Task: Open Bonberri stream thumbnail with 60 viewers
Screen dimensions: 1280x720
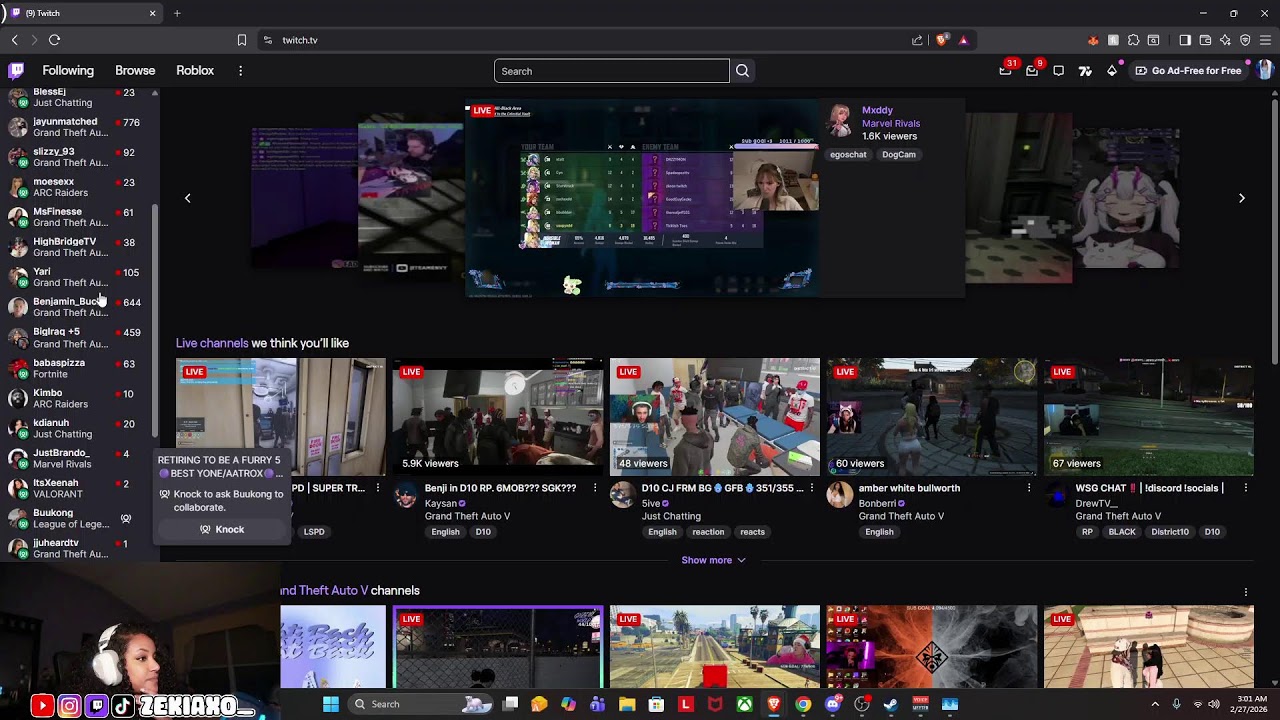Action: [x=931, y=416]
